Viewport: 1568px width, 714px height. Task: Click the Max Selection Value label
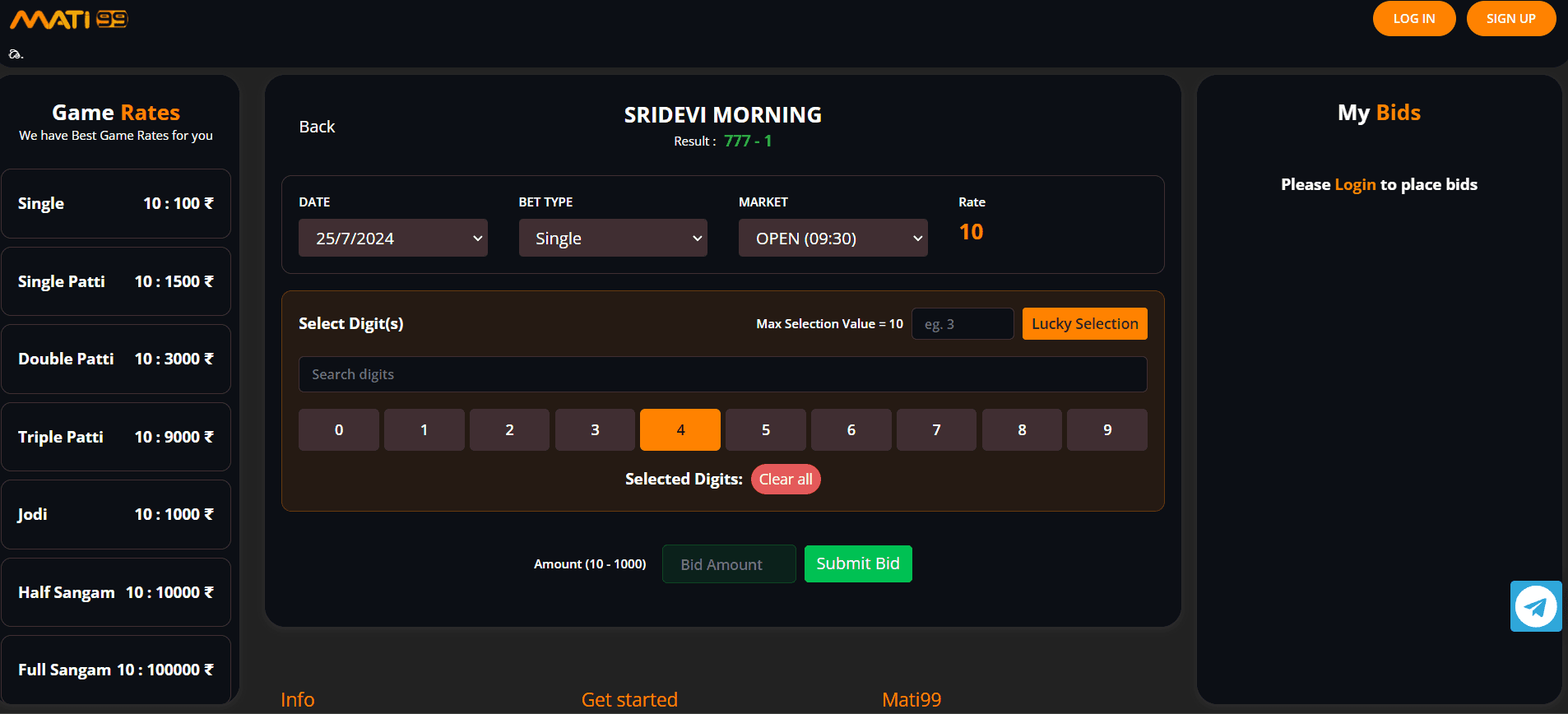point(829,324)
